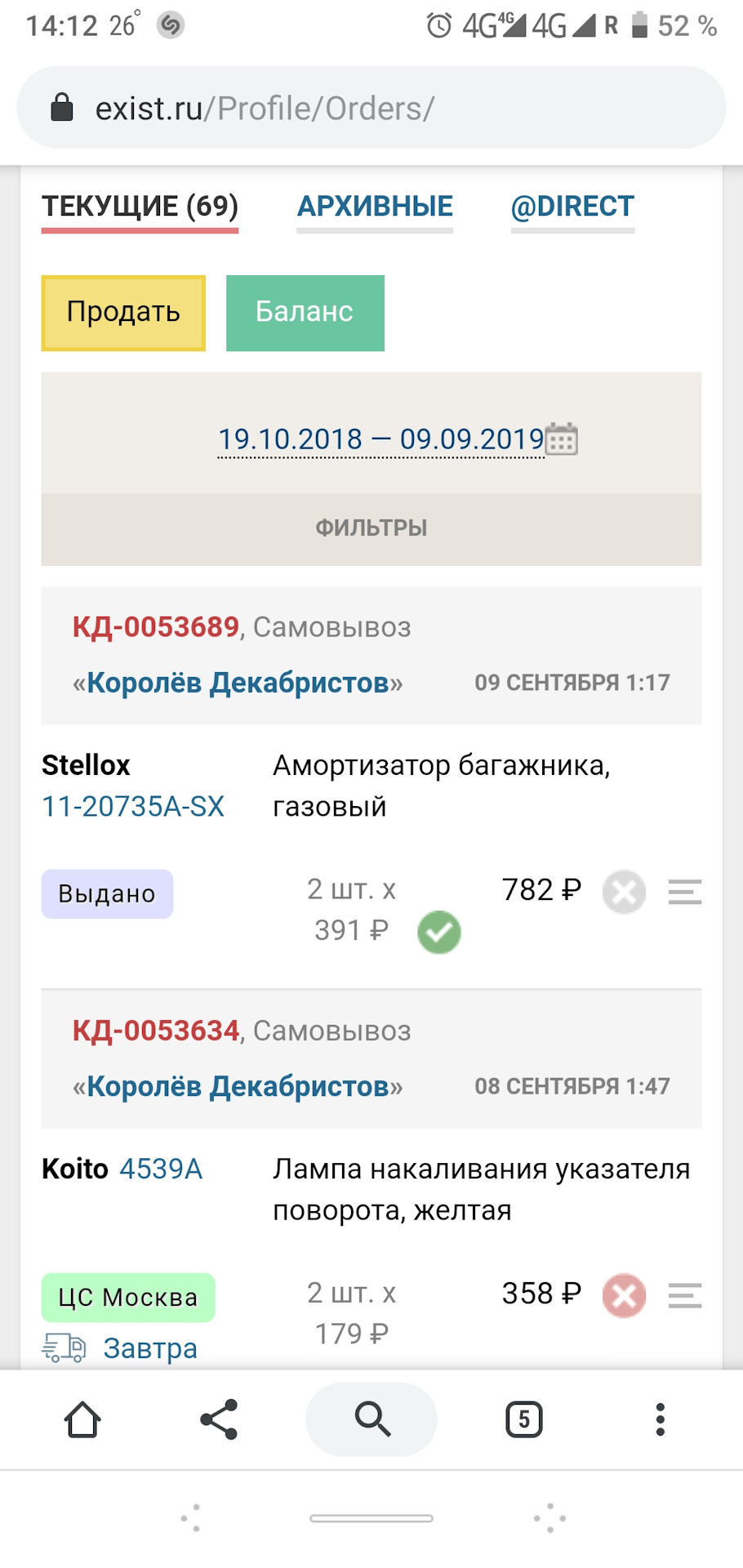Viewport: 743px width, 1568px height.
Task: Switch to the @DIRECT tab
Action: [572, 207]
